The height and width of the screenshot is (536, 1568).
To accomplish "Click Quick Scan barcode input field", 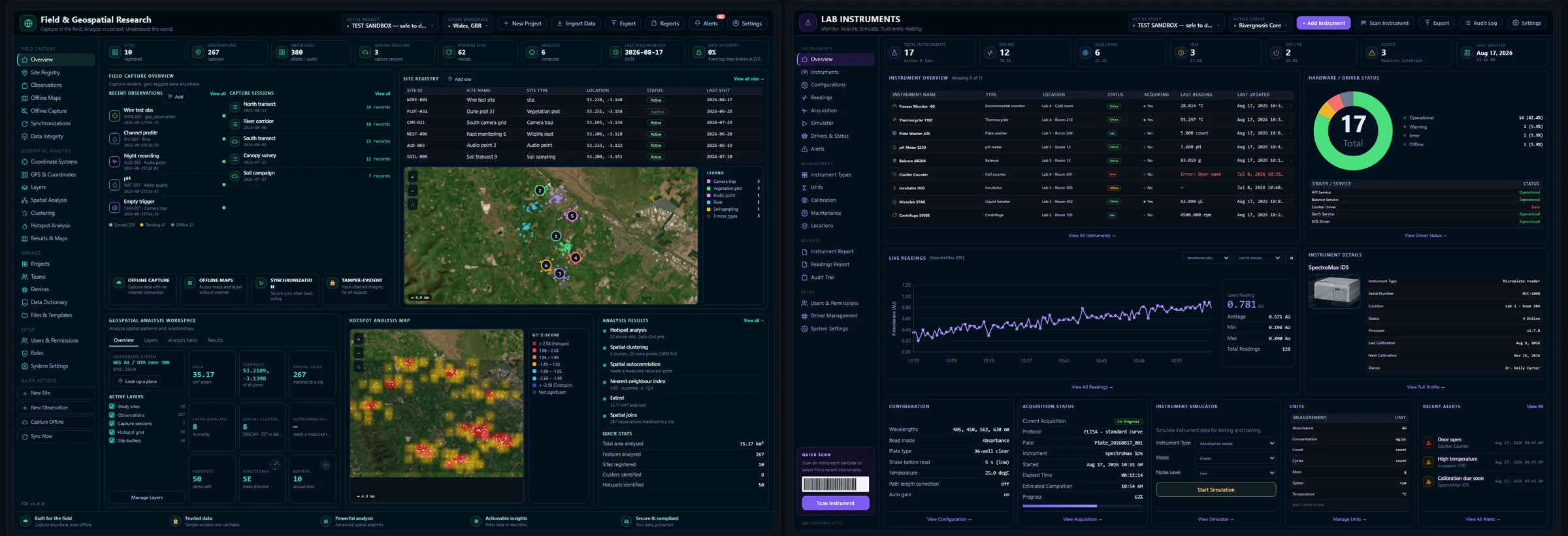I will click(x=836, y=484).
